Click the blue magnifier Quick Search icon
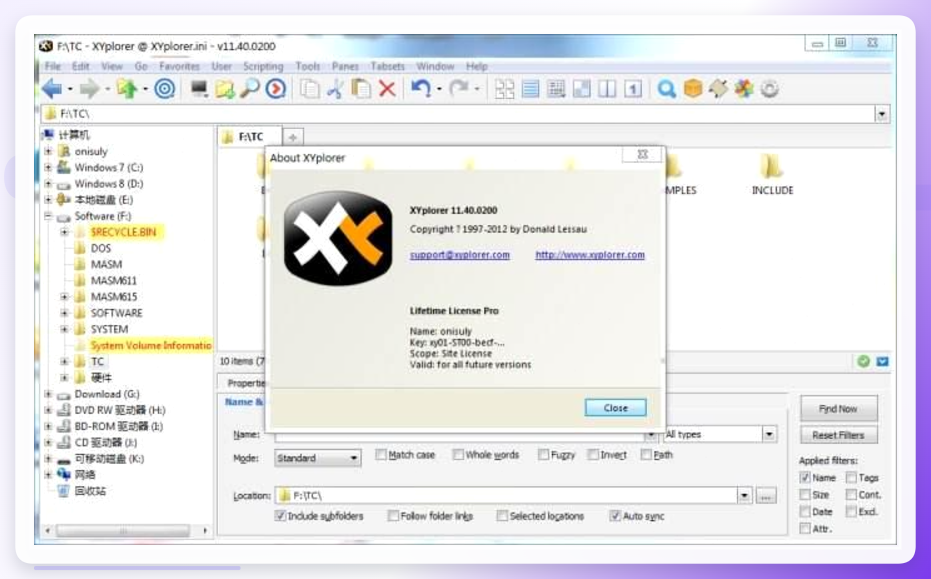 [667, 89]
